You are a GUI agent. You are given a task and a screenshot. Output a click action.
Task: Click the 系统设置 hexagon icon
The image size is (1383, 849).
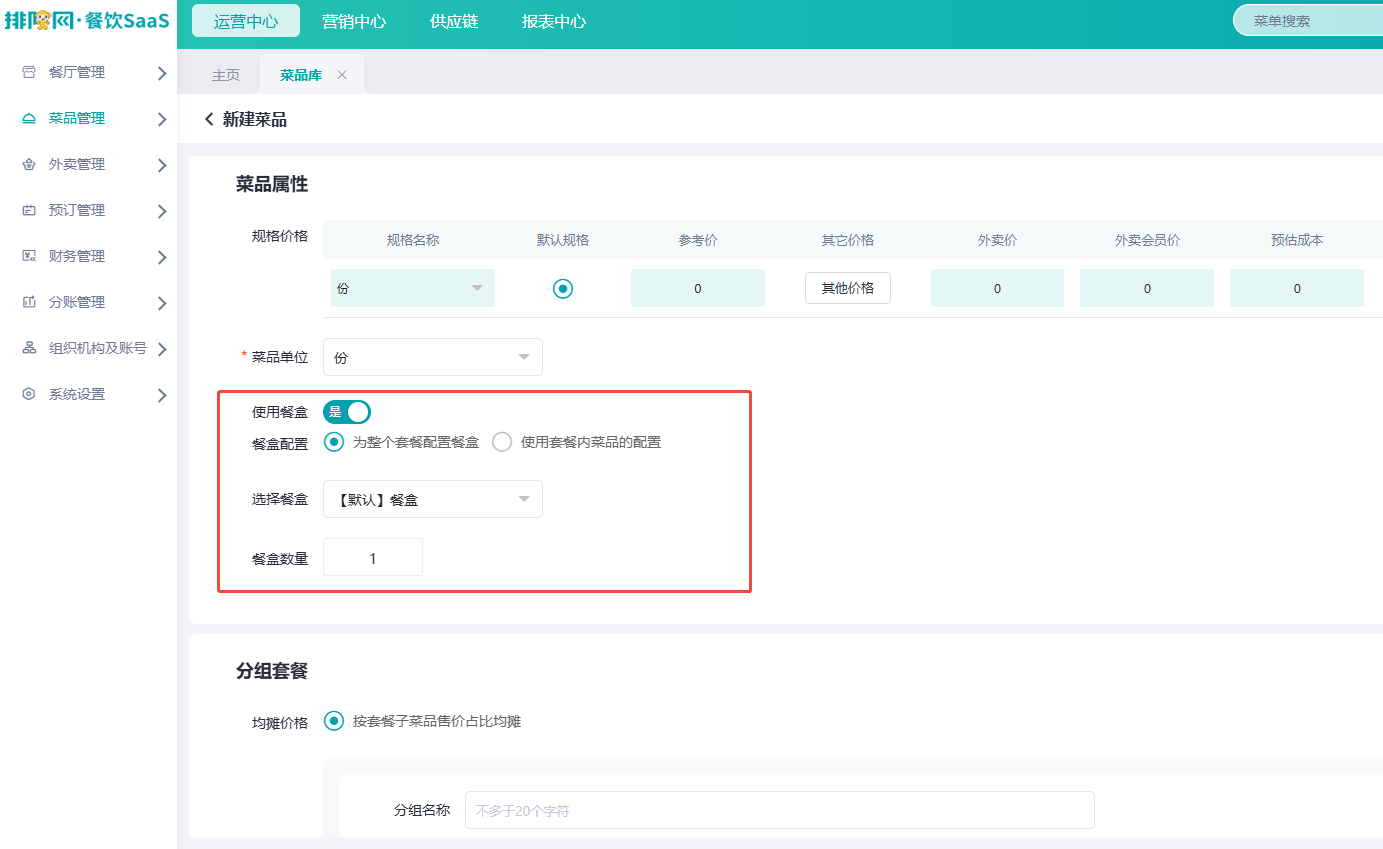[29, 394]
